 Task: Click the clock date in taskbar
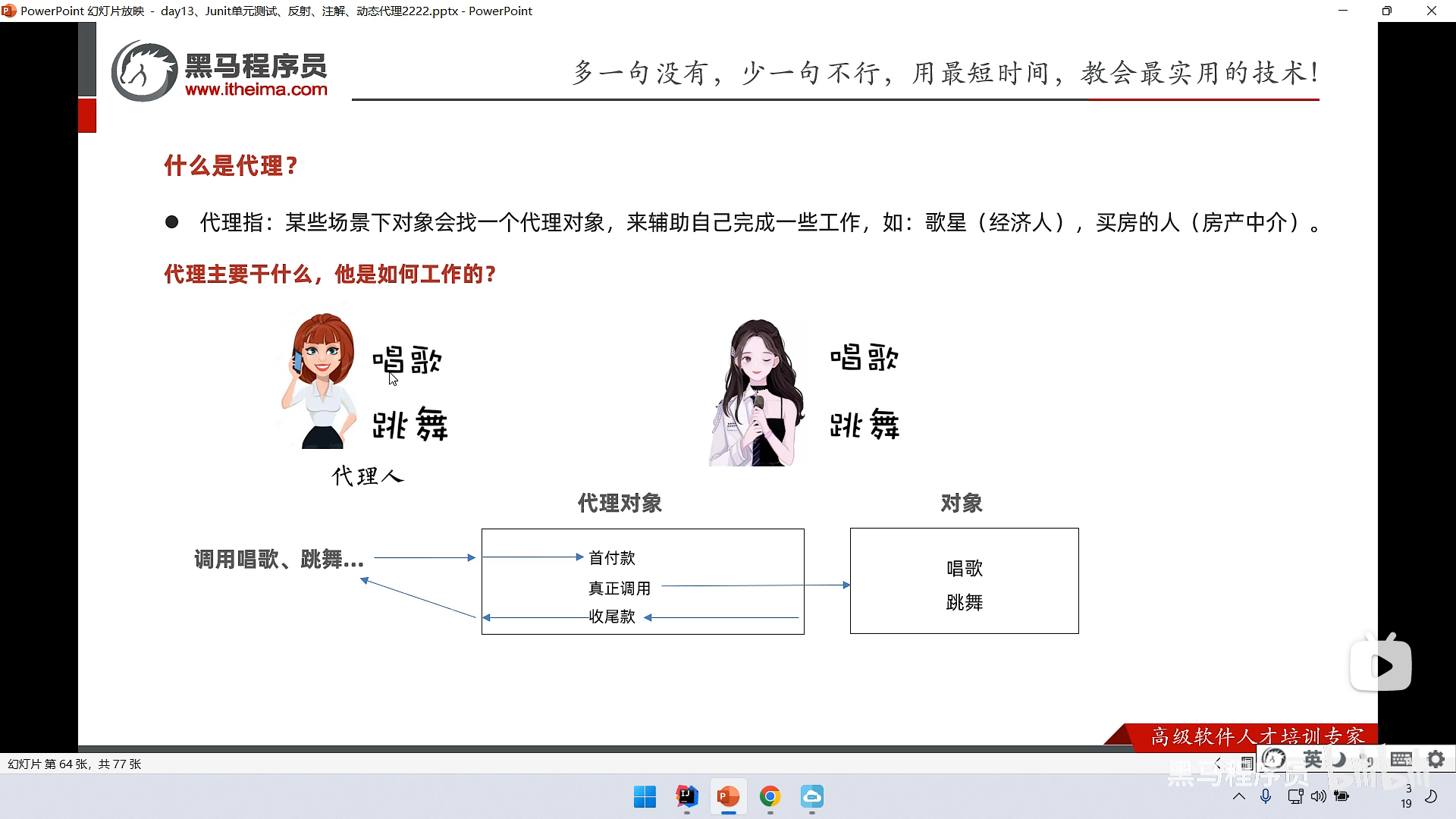pyautogui.click(x=1407, y=796)
